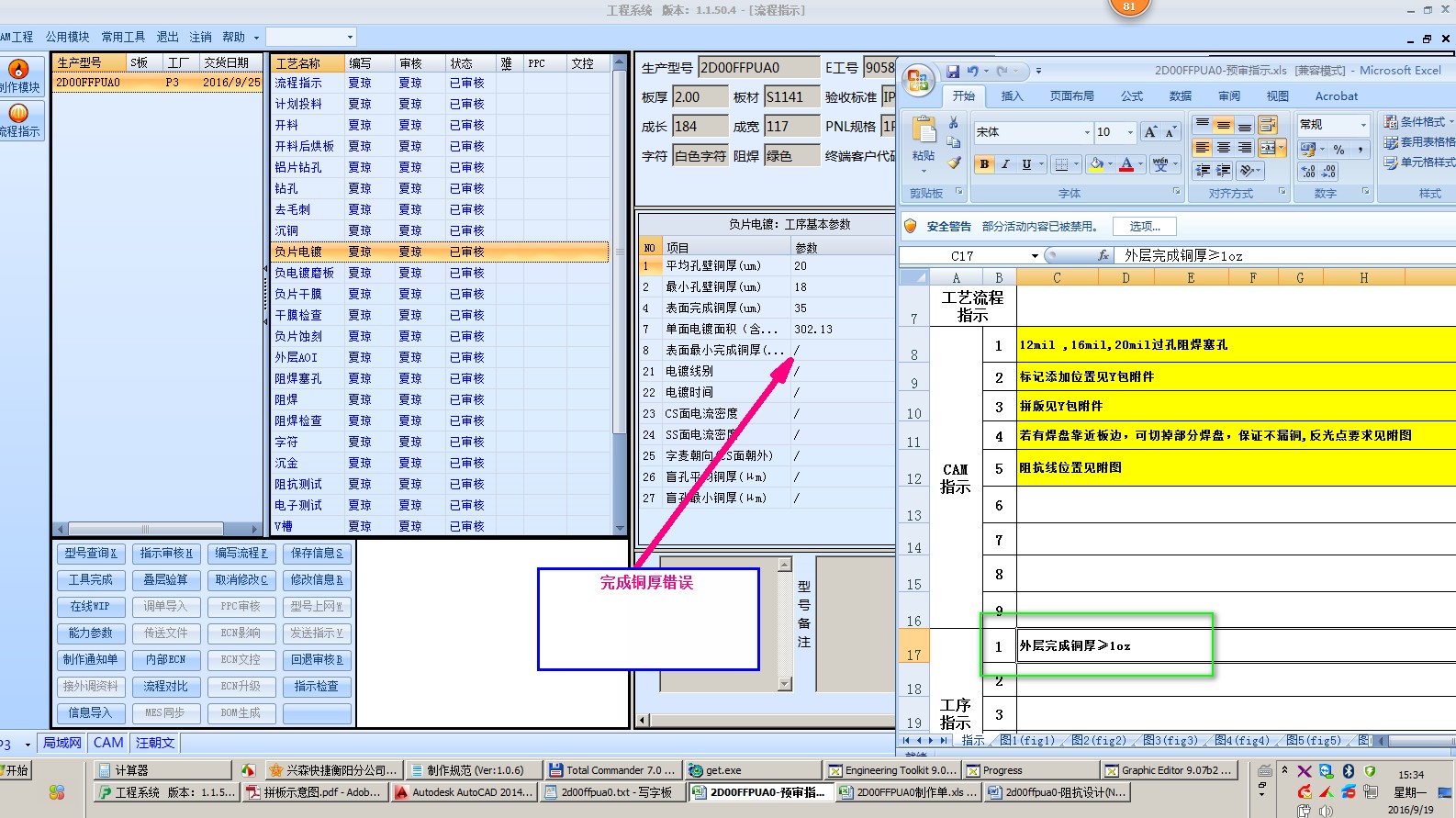Toggle align text left

[x=1203, y=148]
